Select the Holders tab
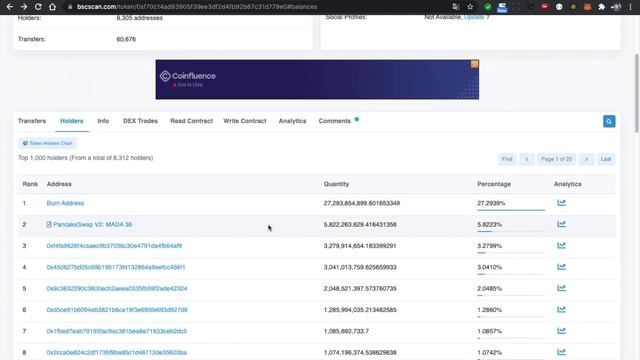This screenshot has height=360, width=640. [71, 121]
